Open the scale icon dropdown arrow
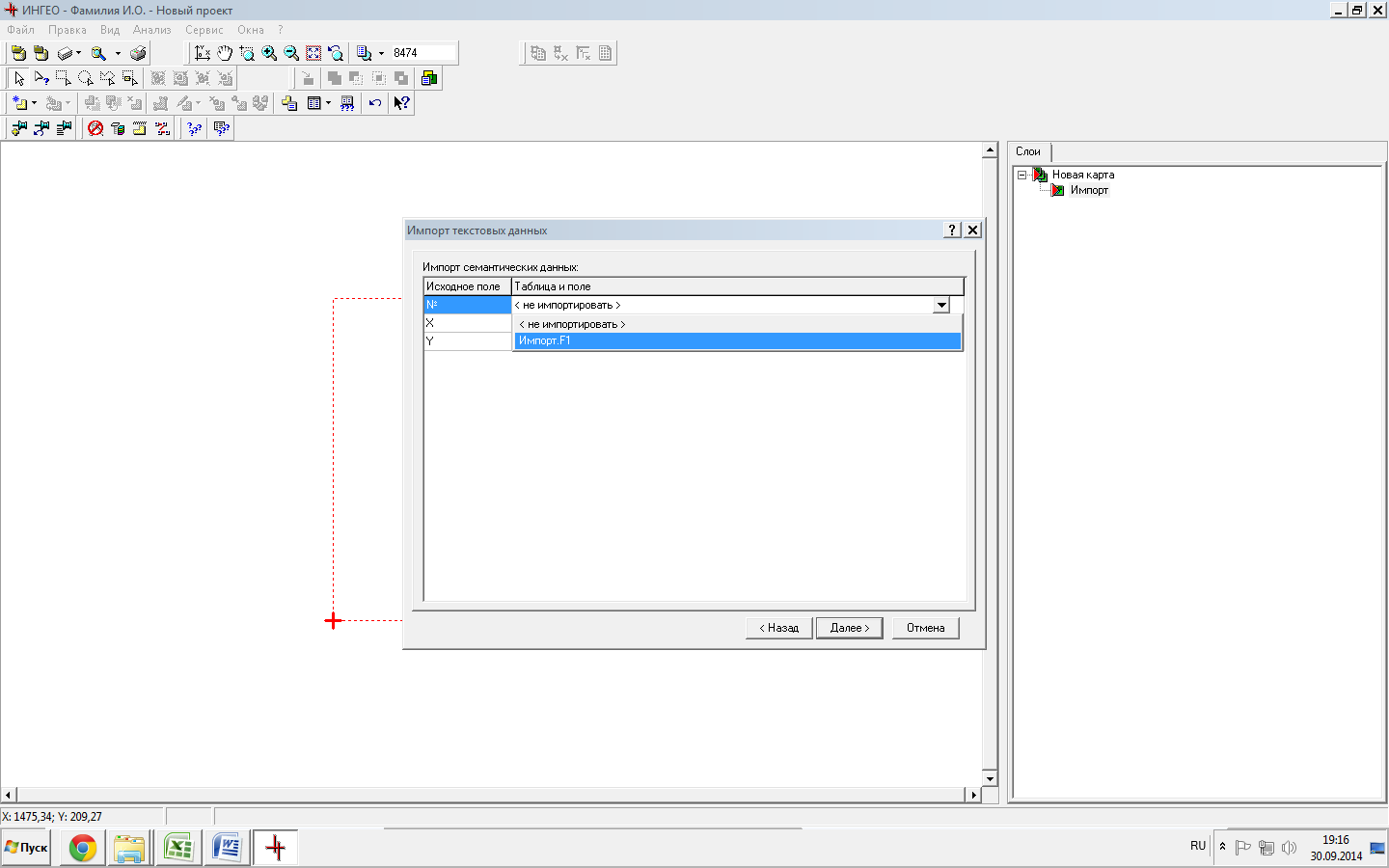The height and width of the screenshot is (868, 1389). (x=381, y=53)
